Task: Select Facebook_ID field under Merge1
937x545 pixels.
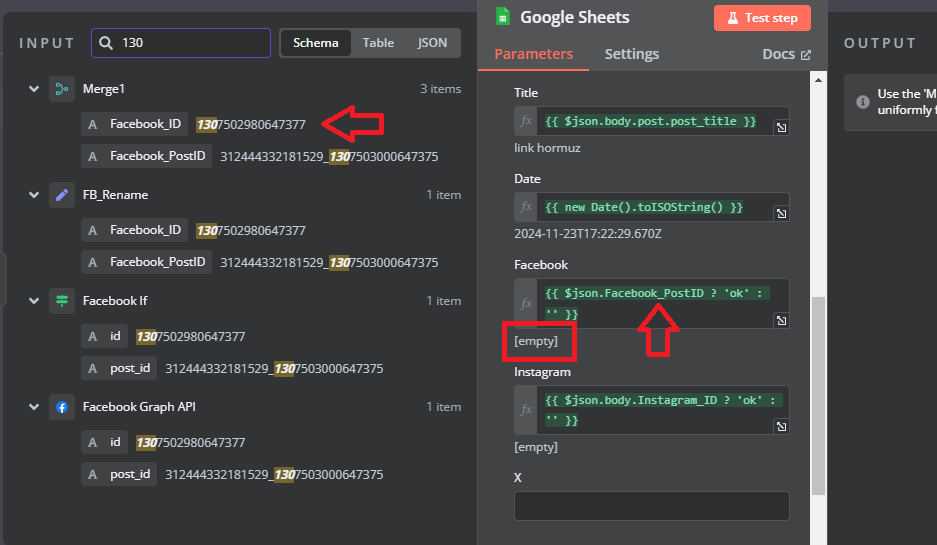Action: 135,124
